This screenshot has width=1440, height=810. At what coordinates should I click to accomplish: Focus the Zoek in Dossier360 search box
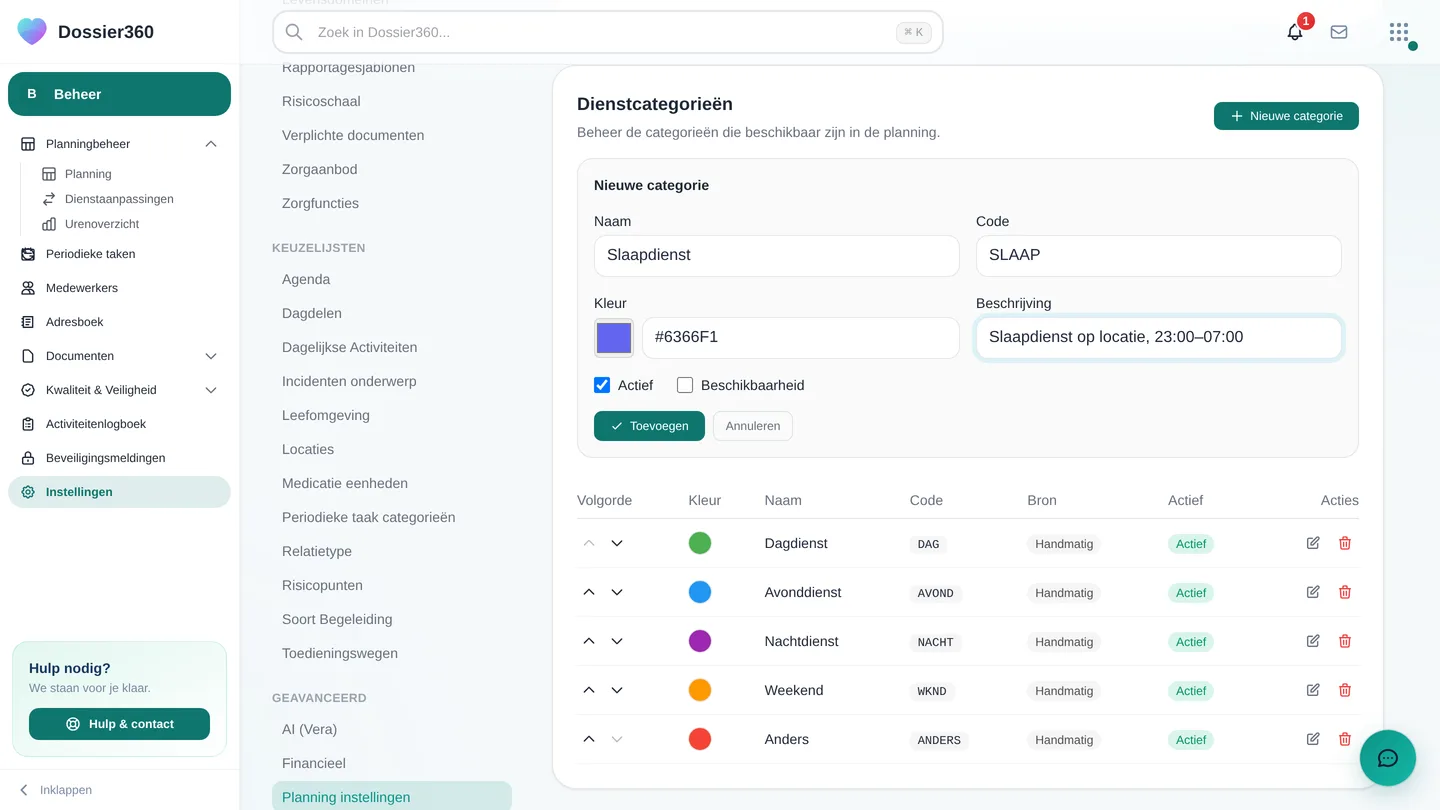click(x=608, y=32)
